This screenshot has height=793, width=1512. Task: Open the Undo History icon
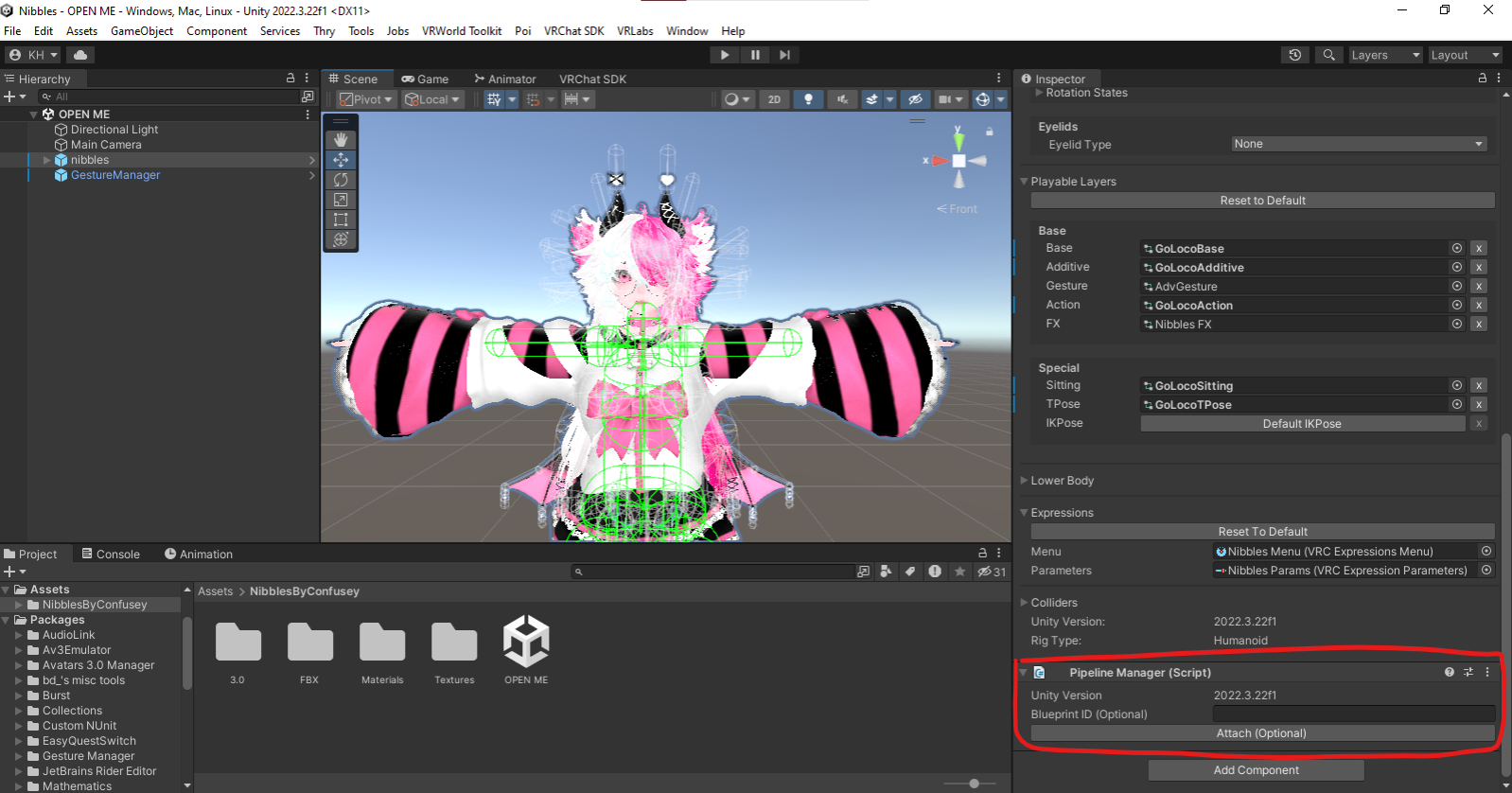pyautogui.click(x=1295, y=55)
